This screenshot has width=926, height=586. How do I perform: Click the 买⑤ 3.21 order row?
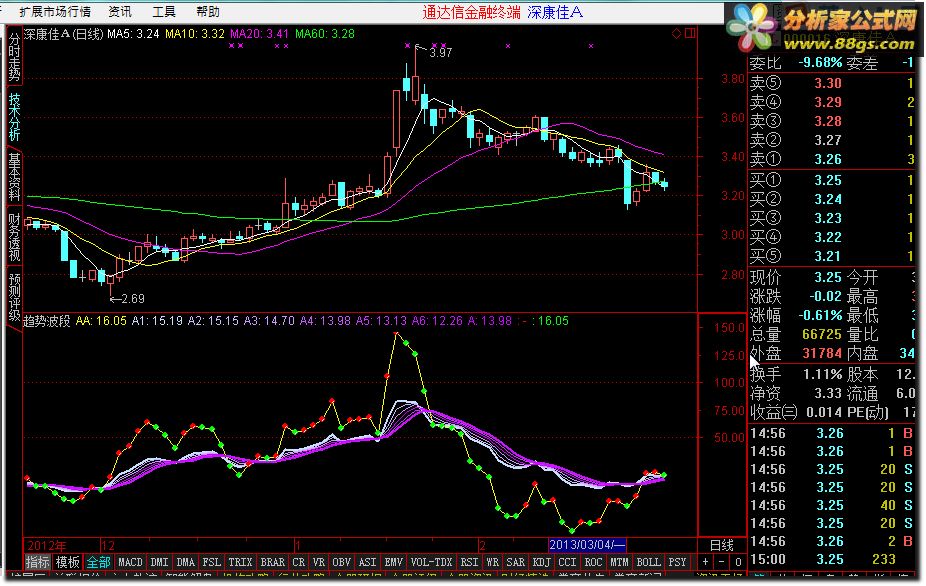[x=833, y=256]
